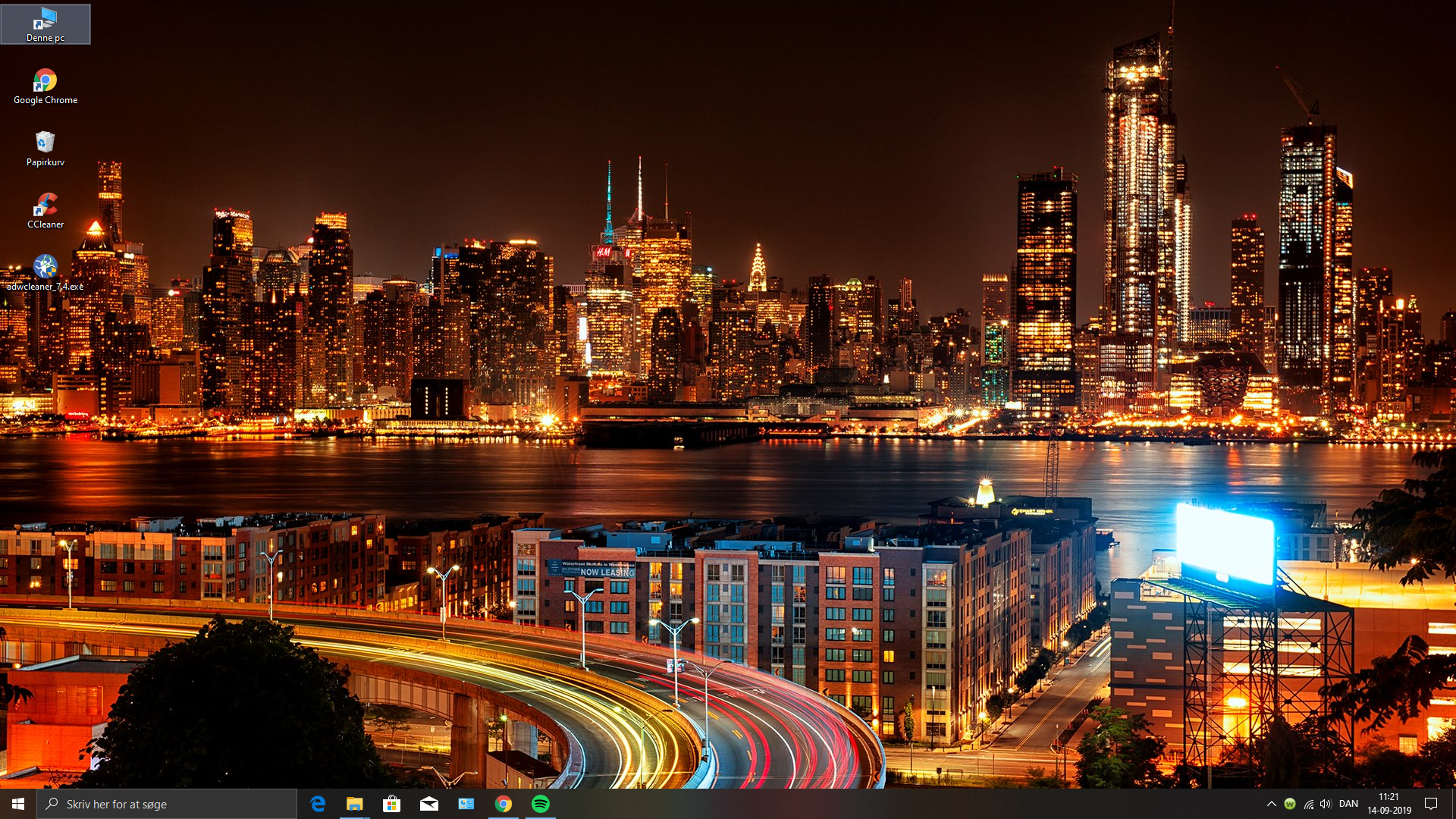Screen dimensions: 1456x819
Task: Open the Wi-Fi network flyout
Action: [x=1308, y=804]
